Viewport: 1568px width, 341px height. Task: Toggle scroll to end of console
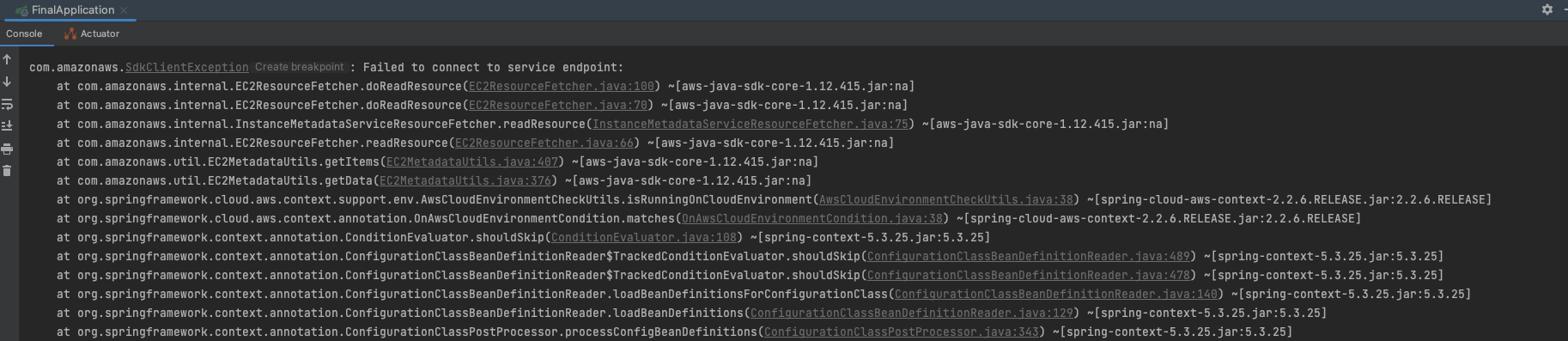click(x=7, y=125)
